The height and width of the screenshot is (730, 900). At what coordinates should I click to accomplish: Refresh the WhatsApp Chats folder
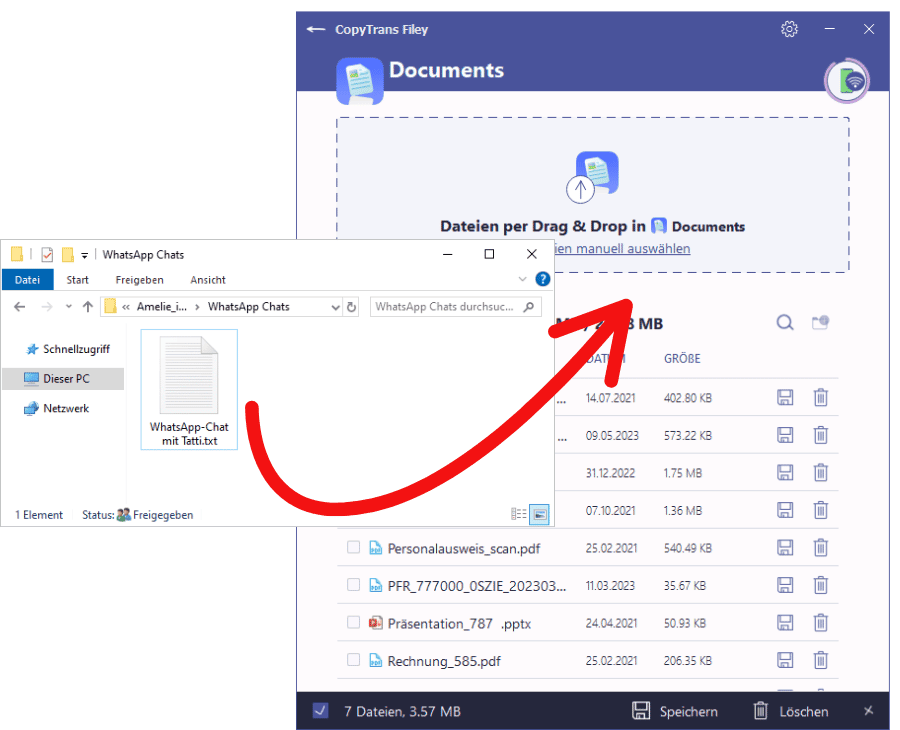[x=351, y=307]
